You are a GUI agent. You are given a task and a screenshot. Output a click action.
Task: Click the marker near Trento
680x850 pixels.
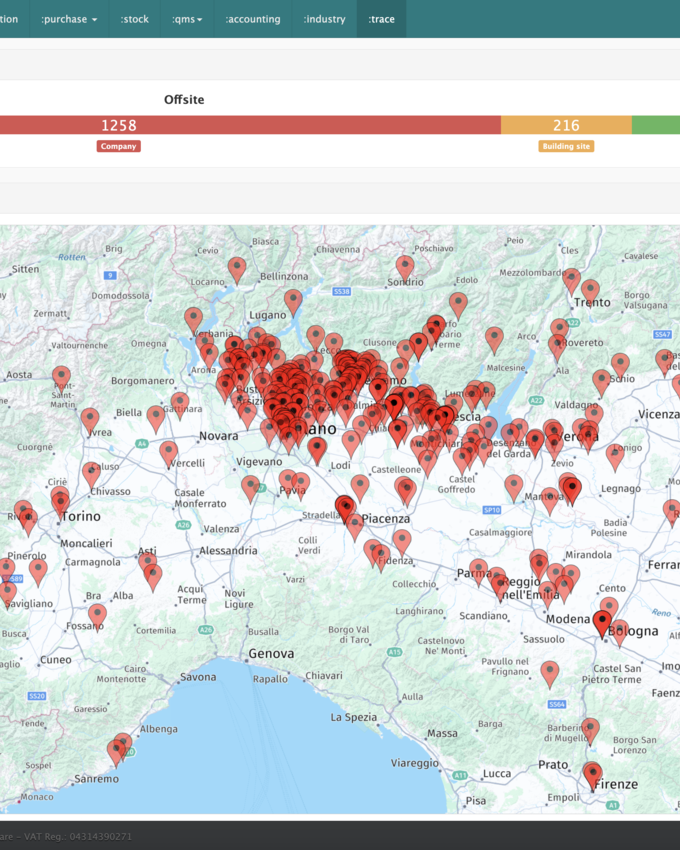coord(591,291)
